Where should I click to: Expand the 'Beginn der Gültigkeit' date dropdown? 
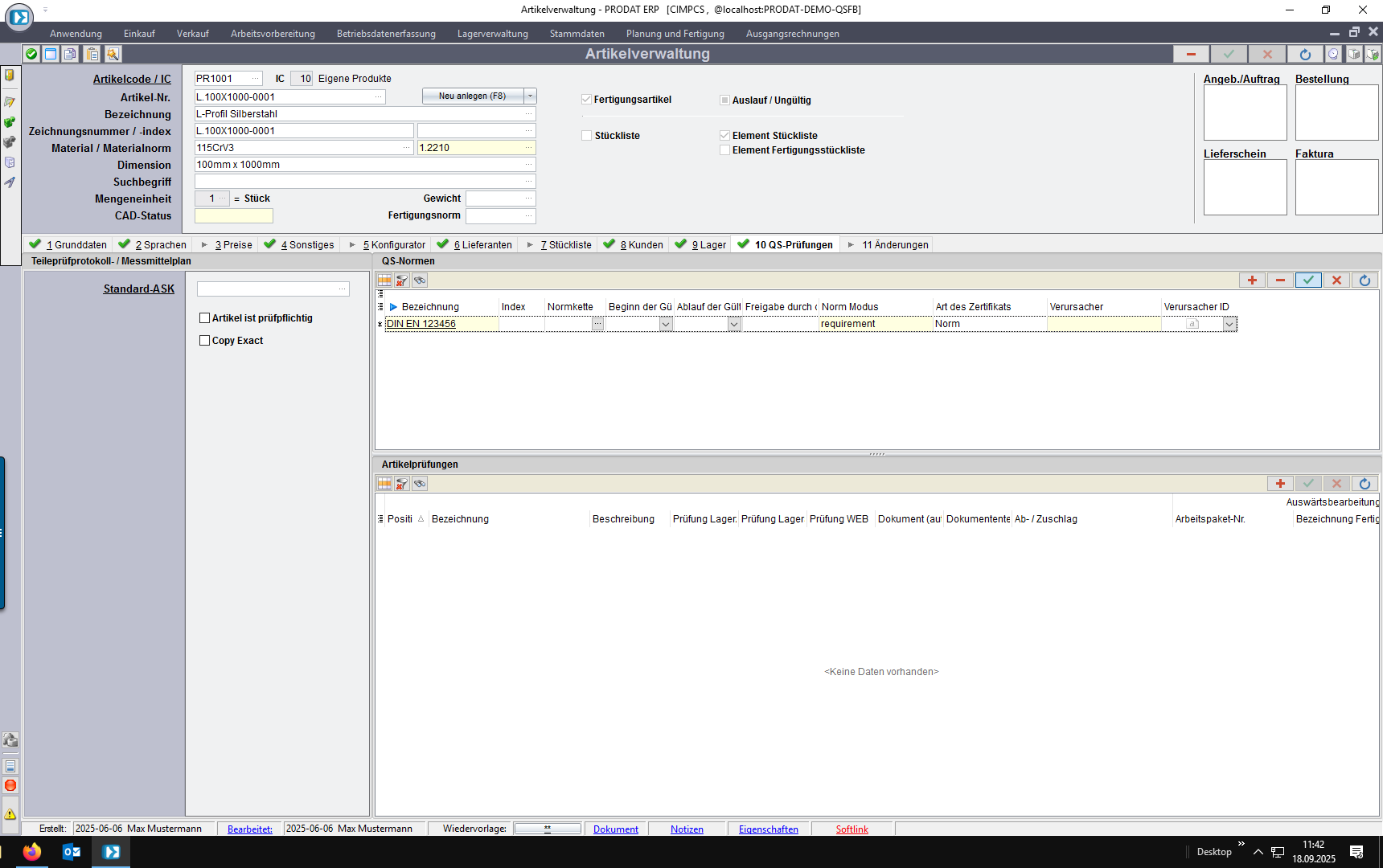666,324
